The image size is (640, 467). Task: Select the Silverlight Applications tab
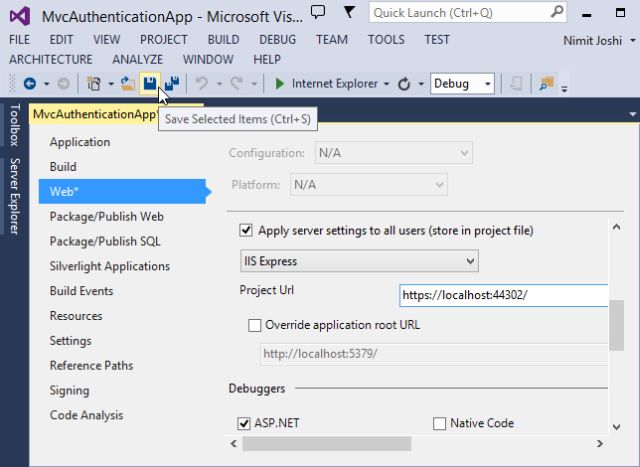pos(110,266)
